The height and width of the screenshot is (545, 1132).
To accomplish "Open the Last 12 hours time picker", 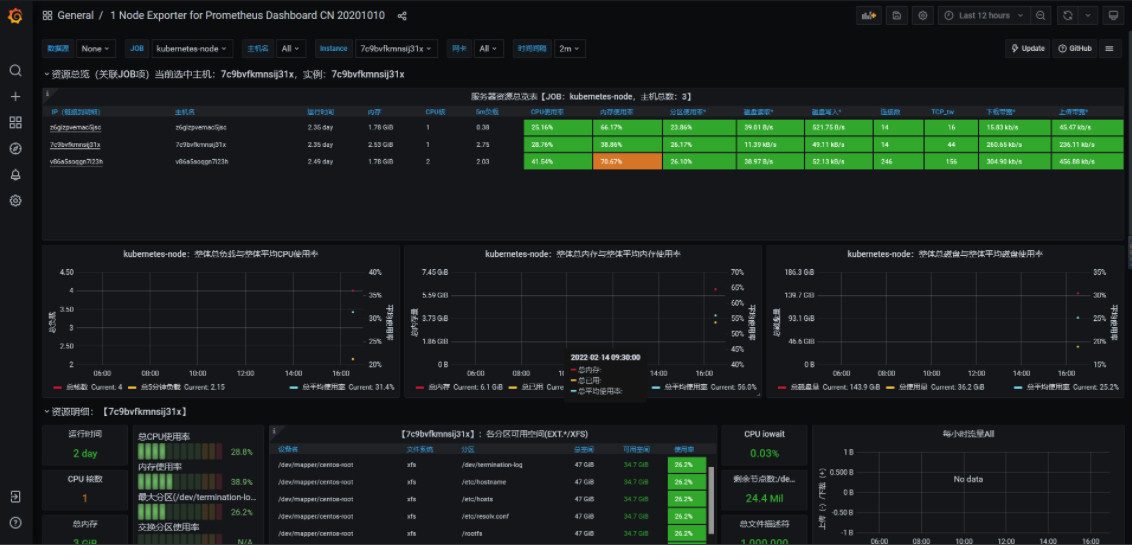I will pyautogui.click(x=984, y=16).
